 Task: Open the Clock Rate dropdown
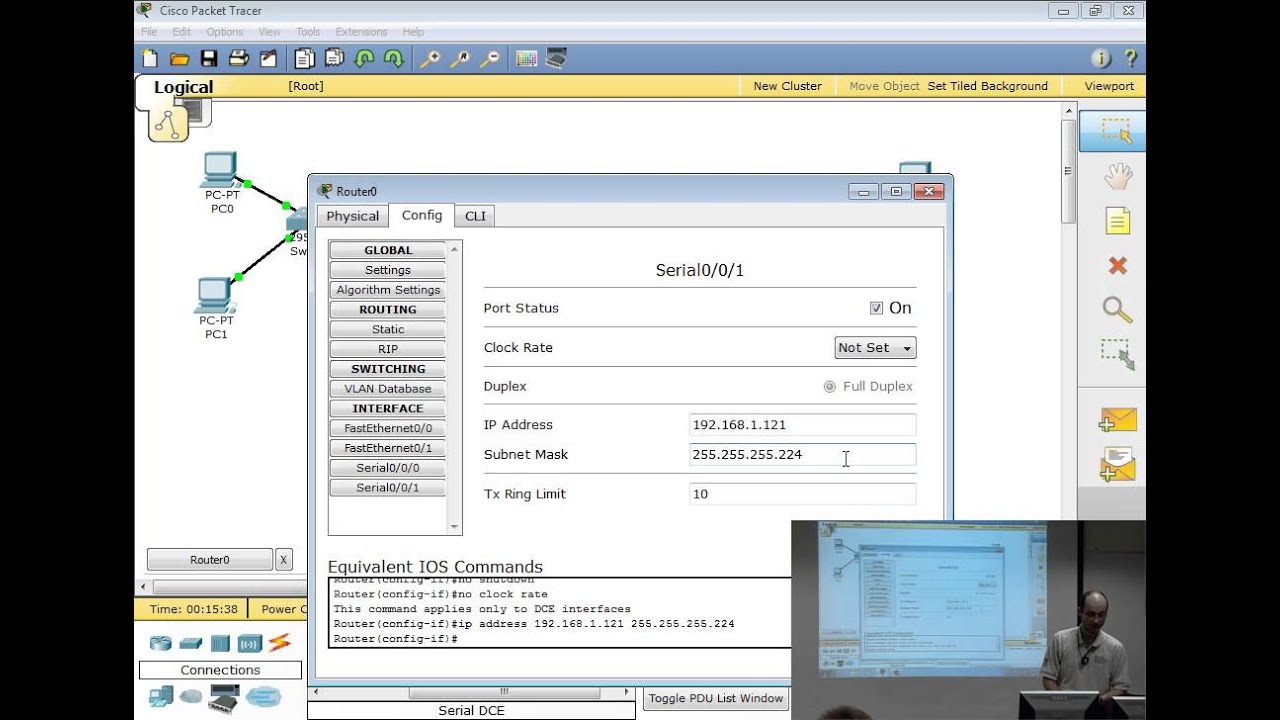tap(875, 347)
